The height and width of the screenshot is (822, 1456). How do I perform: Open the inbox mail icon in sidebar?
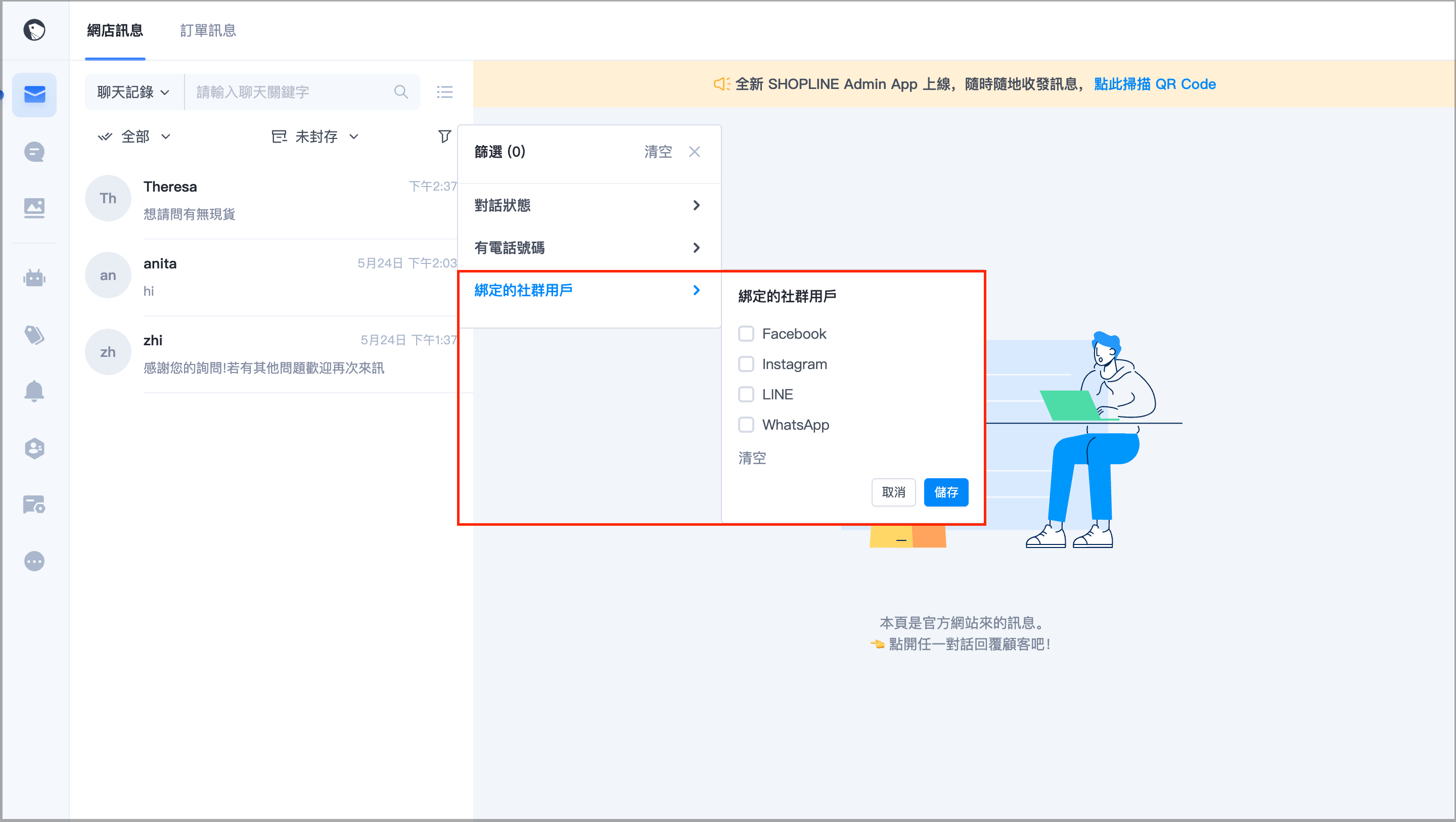coord(34,95)
